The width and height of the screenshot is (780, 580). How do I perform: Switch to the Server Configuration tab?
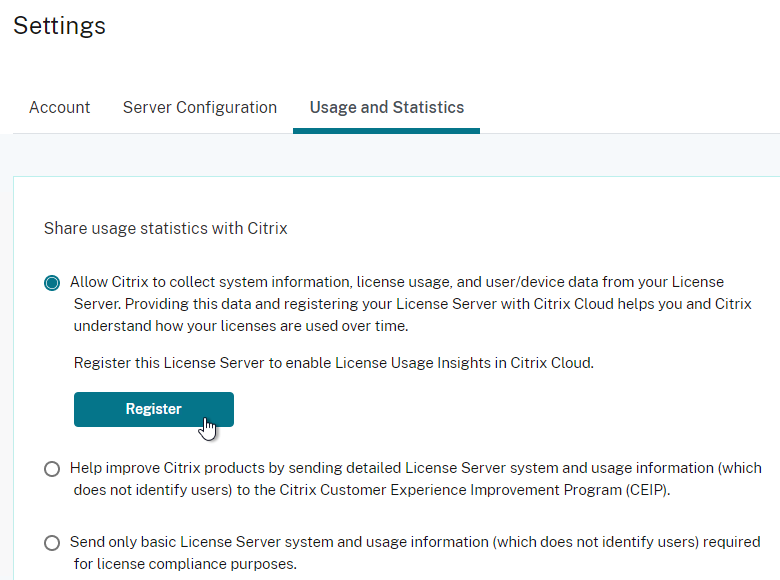(199, 107)
